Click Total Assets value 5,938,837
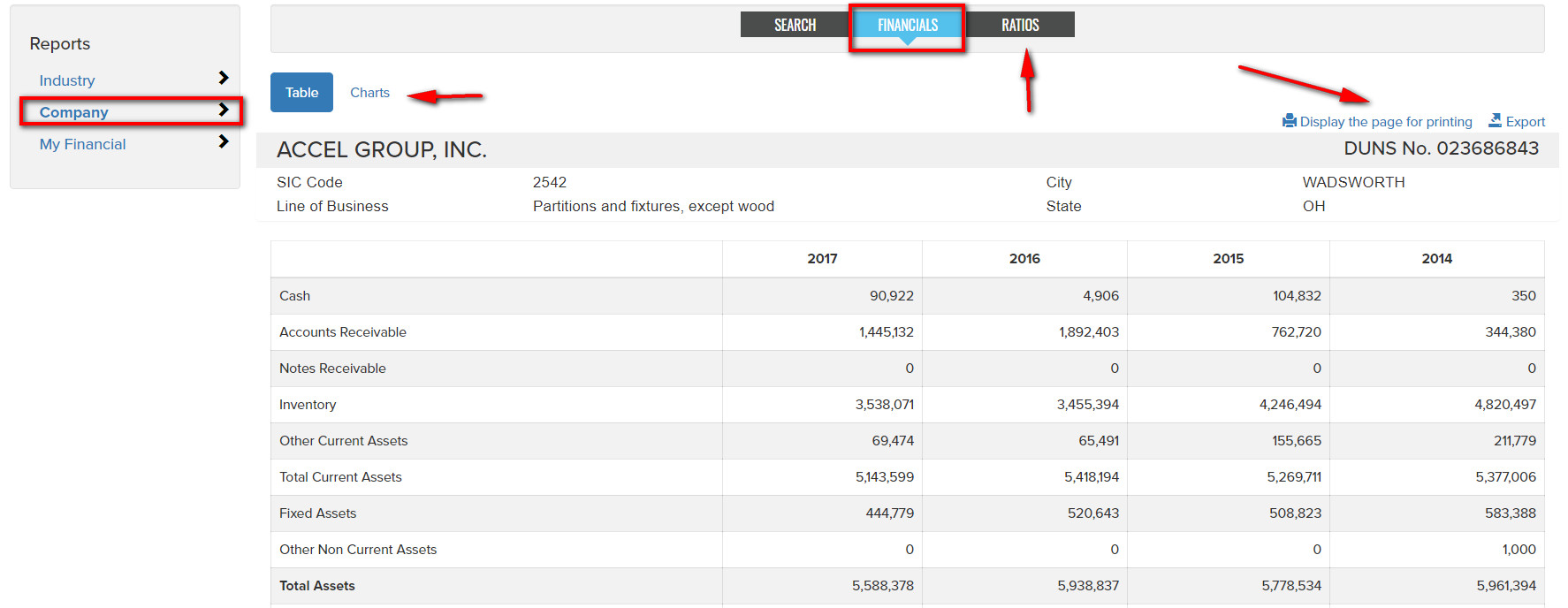 [1088, 586]
